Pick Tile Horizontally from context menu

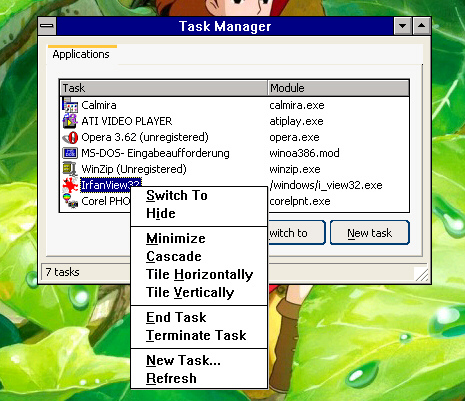(199, 274)
